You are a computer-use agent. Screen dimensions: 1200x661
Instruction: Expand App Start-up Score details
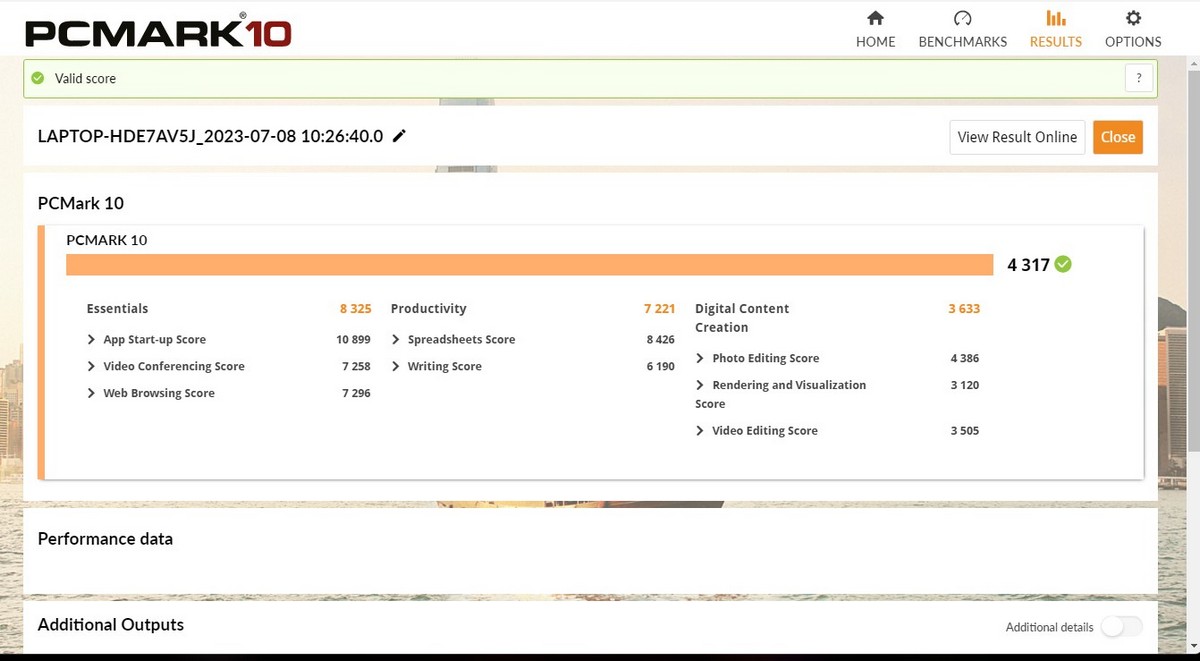click(92, 340)
